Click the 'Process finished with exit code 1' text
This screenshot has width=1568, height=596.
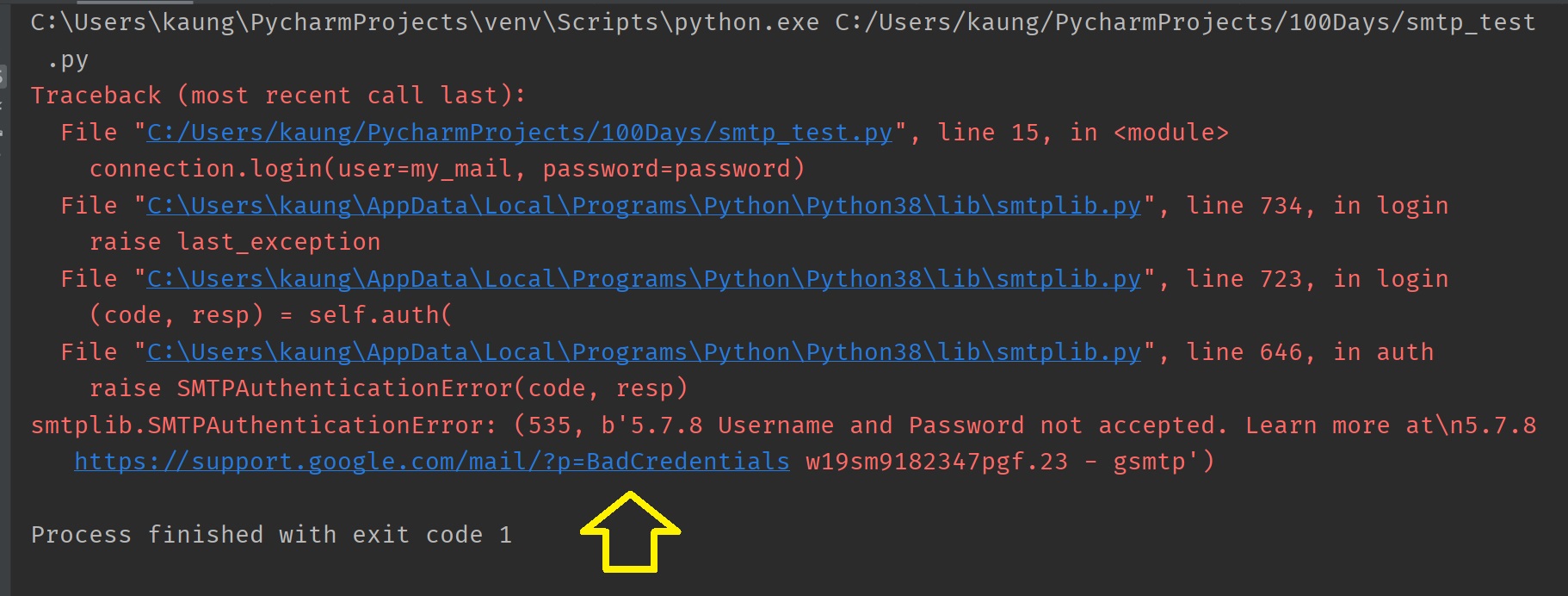pos(271,535)
